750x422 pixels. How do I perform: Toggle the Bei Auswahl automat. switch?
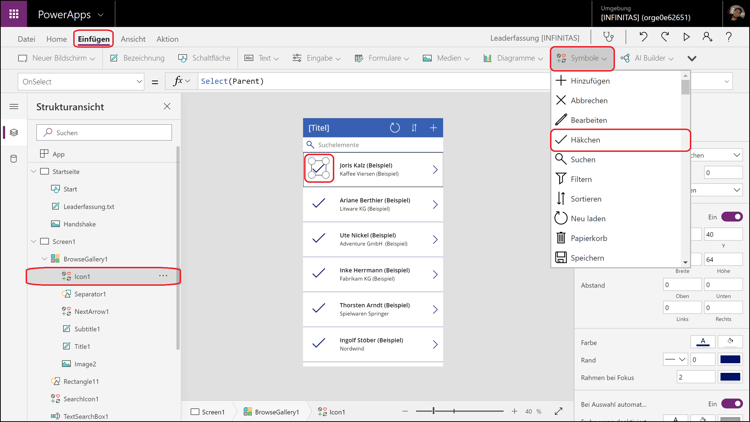pos(732,404)
